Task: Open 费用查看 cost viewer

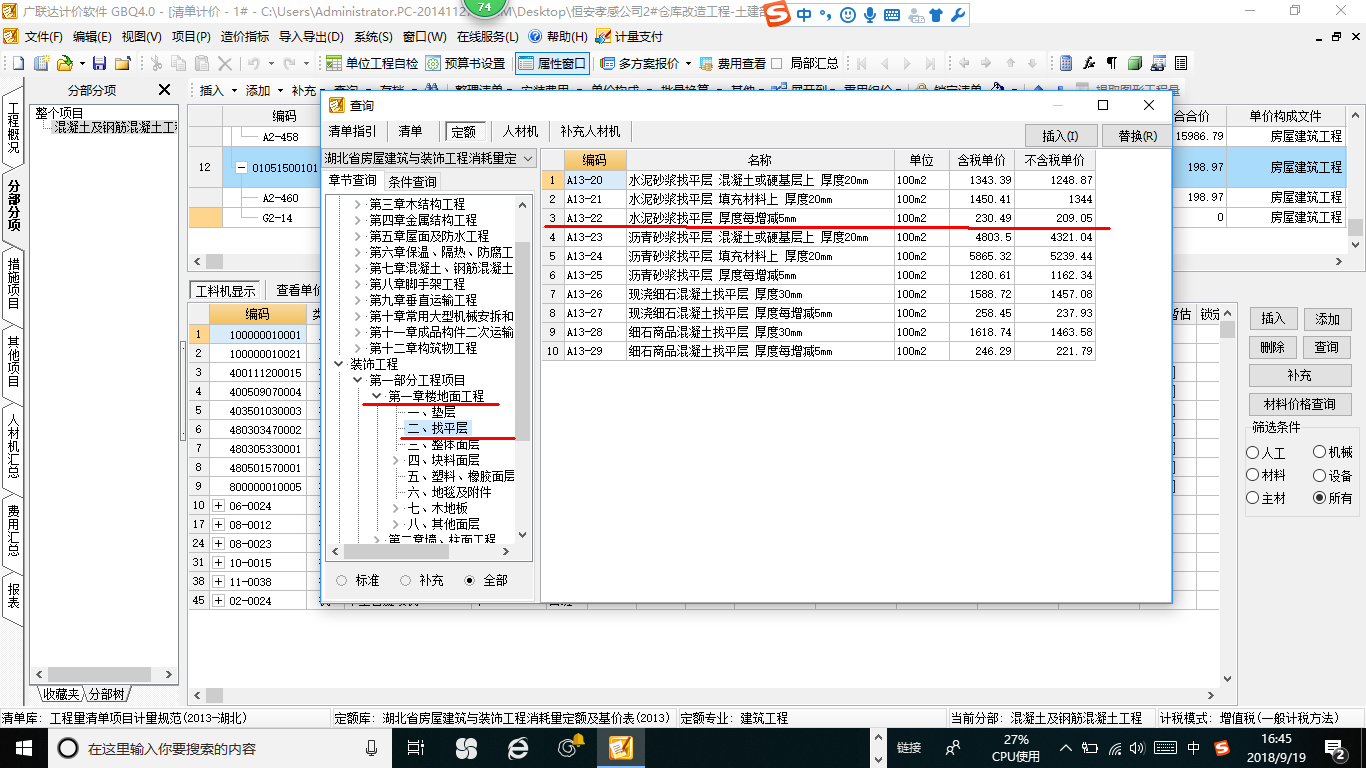Action: click(733, 63)
